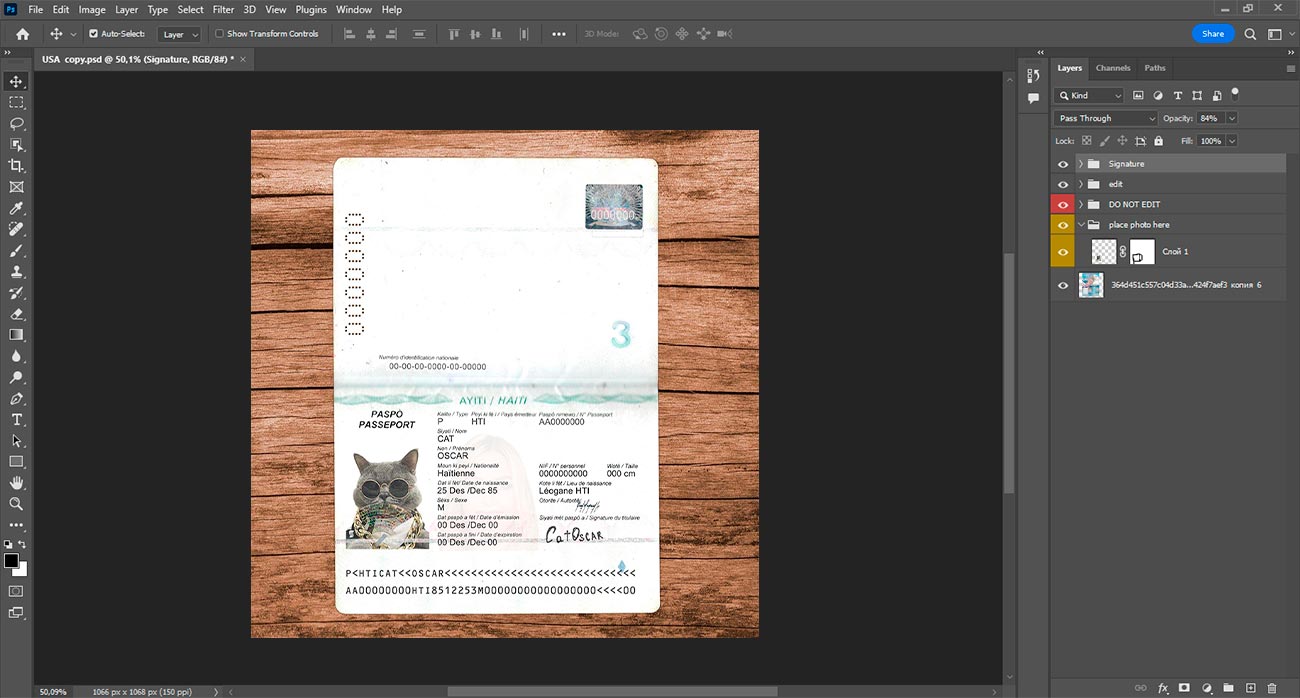The width and height of the screenshot is (1300, 698).
Task: Toggle Quick Mask mode
Action: pyautogui.click(x=16, y=592)
